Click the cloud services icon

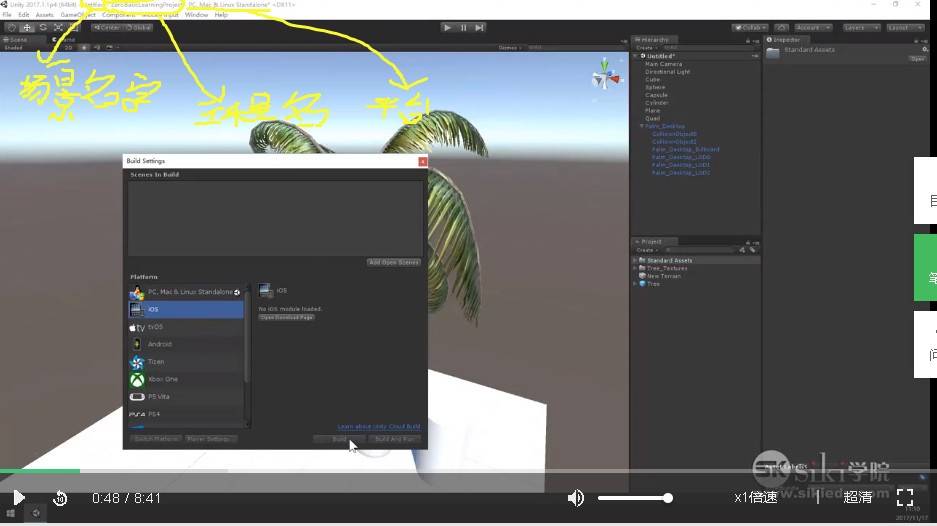click(x=782, y=27)
